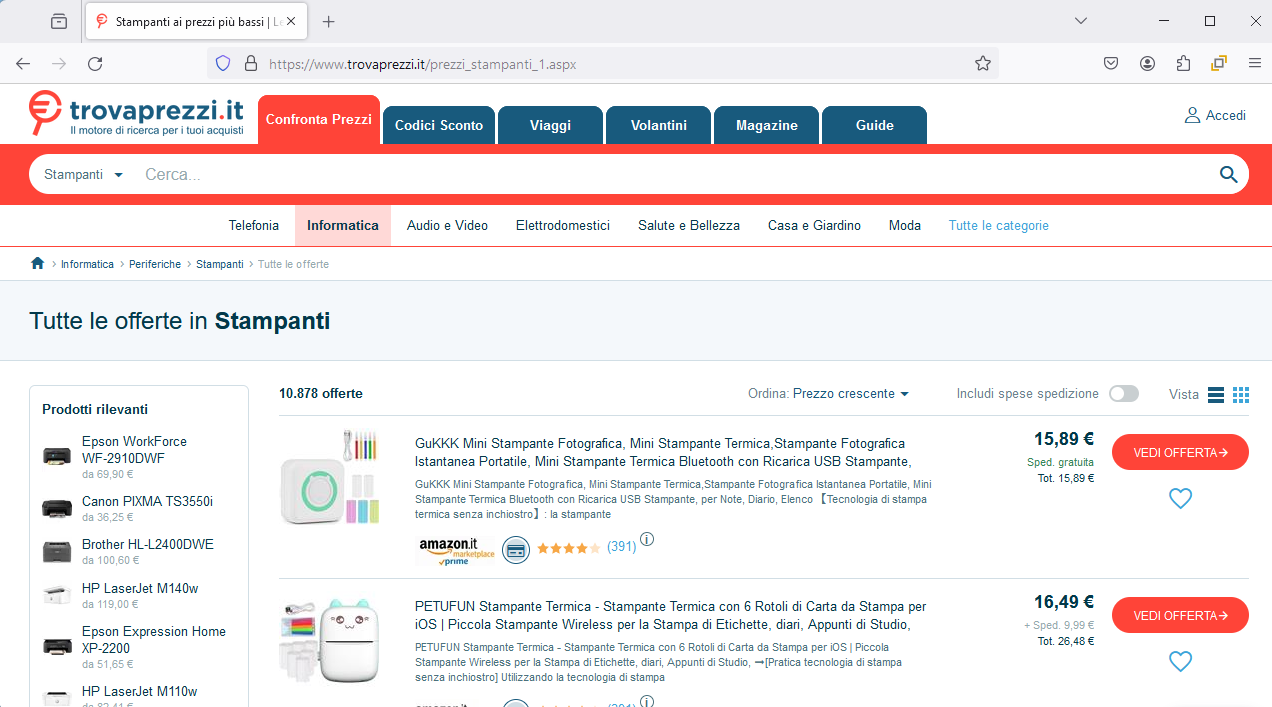Open Codici Sconto tab

tap(439, 125)
